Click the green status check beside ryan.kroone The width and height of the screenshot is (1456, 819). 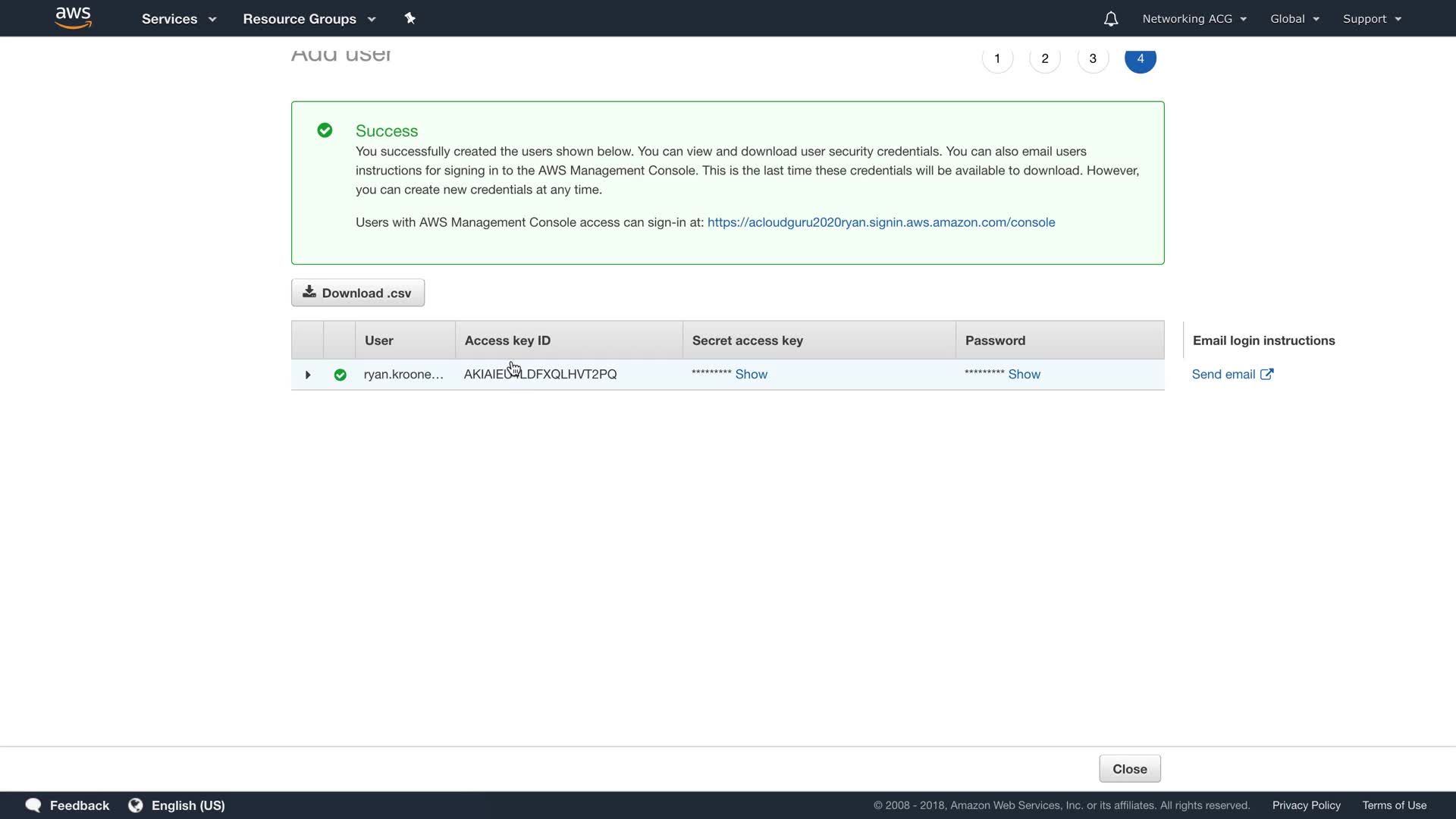point(340,375)
